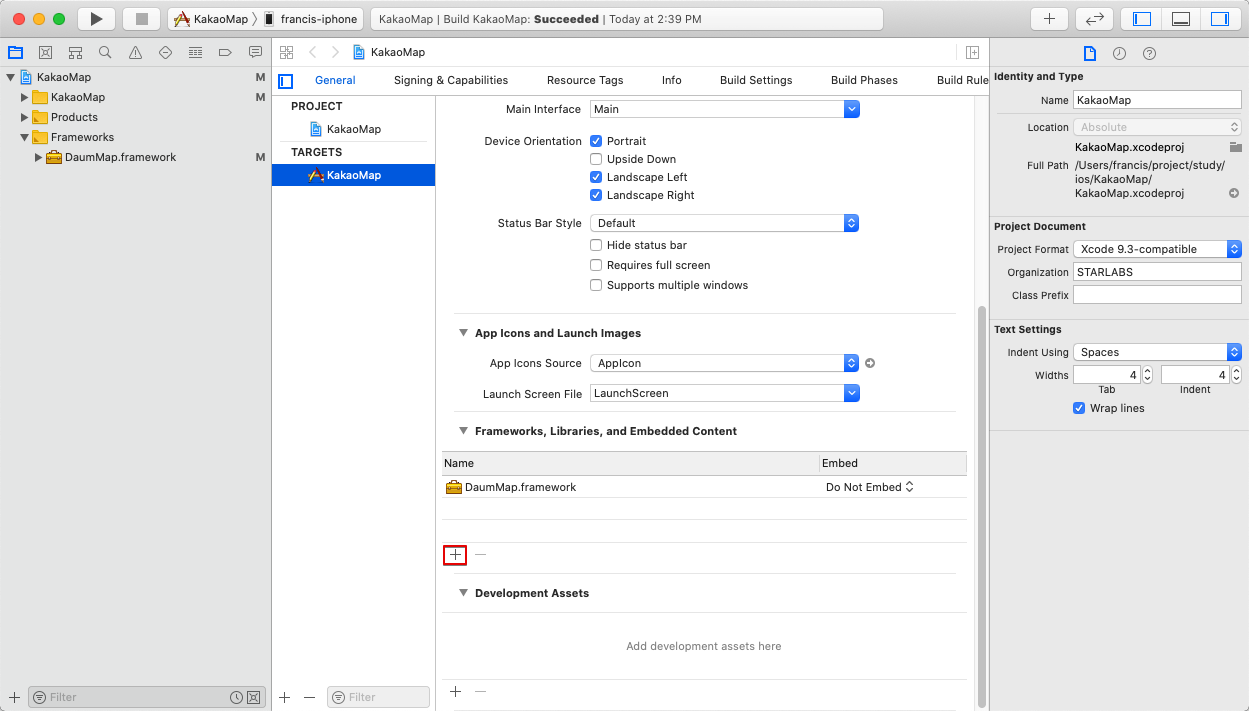Open the Source Control navigator icon
Image resolution: width=1249 pixels, height=711 pixels.
(x=45, y=52)
